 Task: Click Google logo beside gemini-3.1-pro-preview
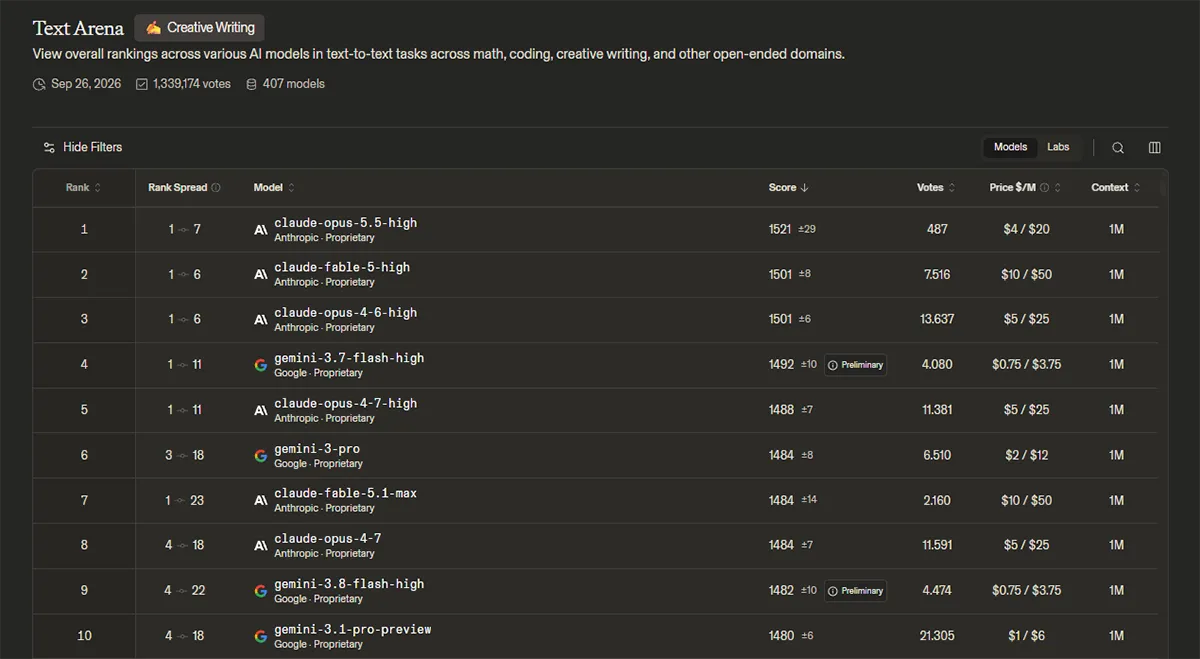point(261,636)
